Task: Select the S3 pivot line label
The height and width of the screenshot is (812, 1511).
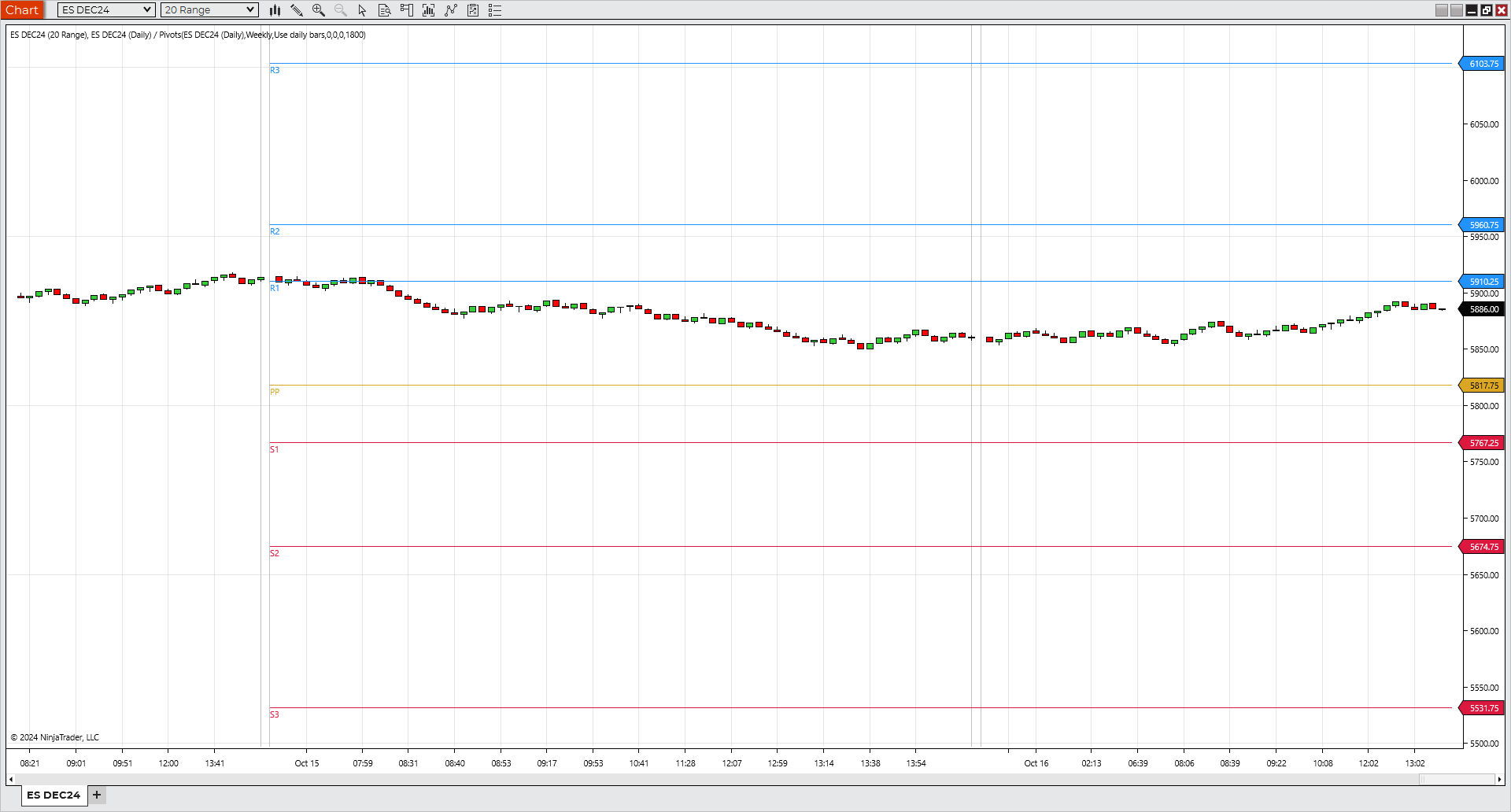Action: tap(275, 714)
